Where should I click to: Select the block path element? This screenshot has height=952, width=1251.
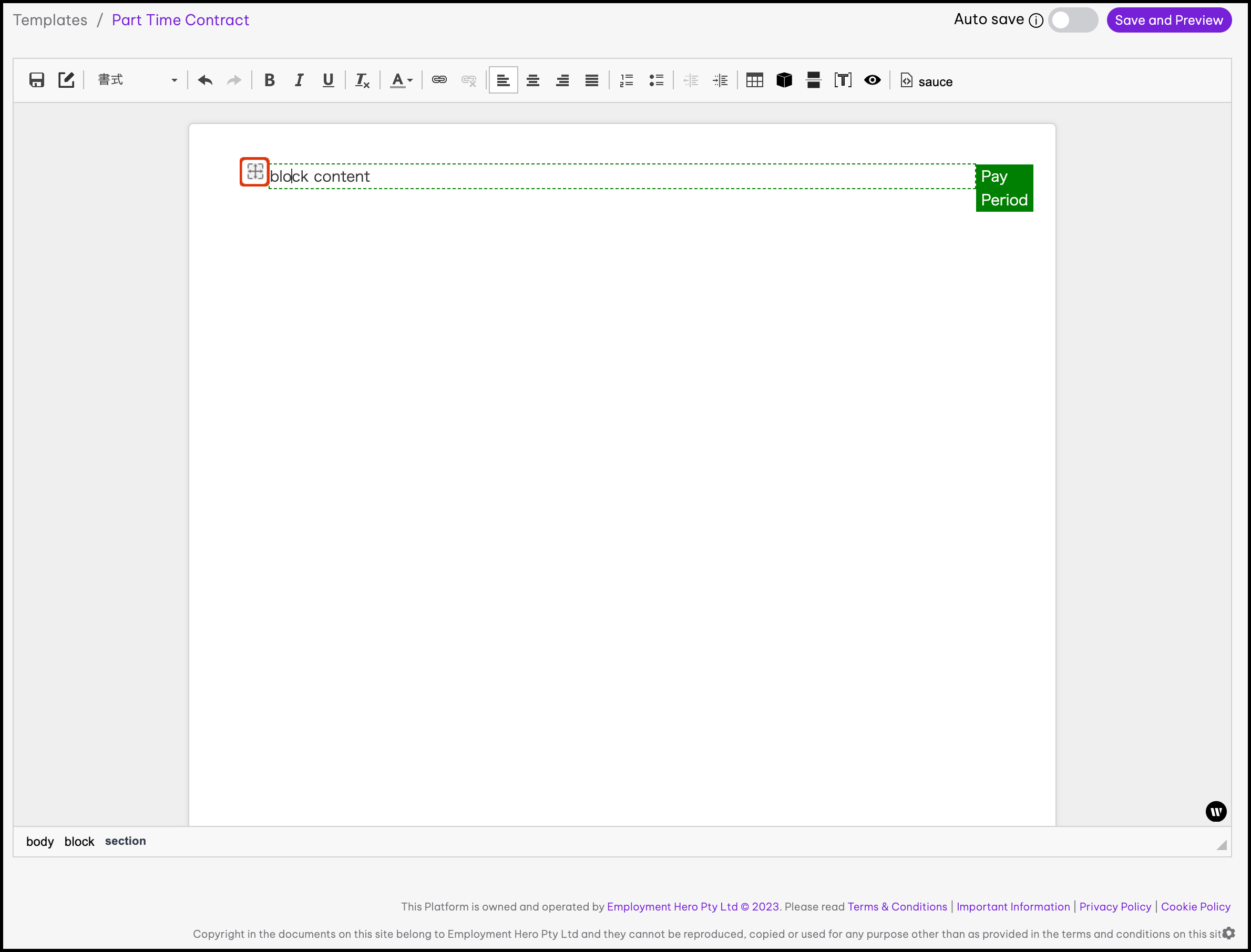pyautogui.click(x=79, y=842)
